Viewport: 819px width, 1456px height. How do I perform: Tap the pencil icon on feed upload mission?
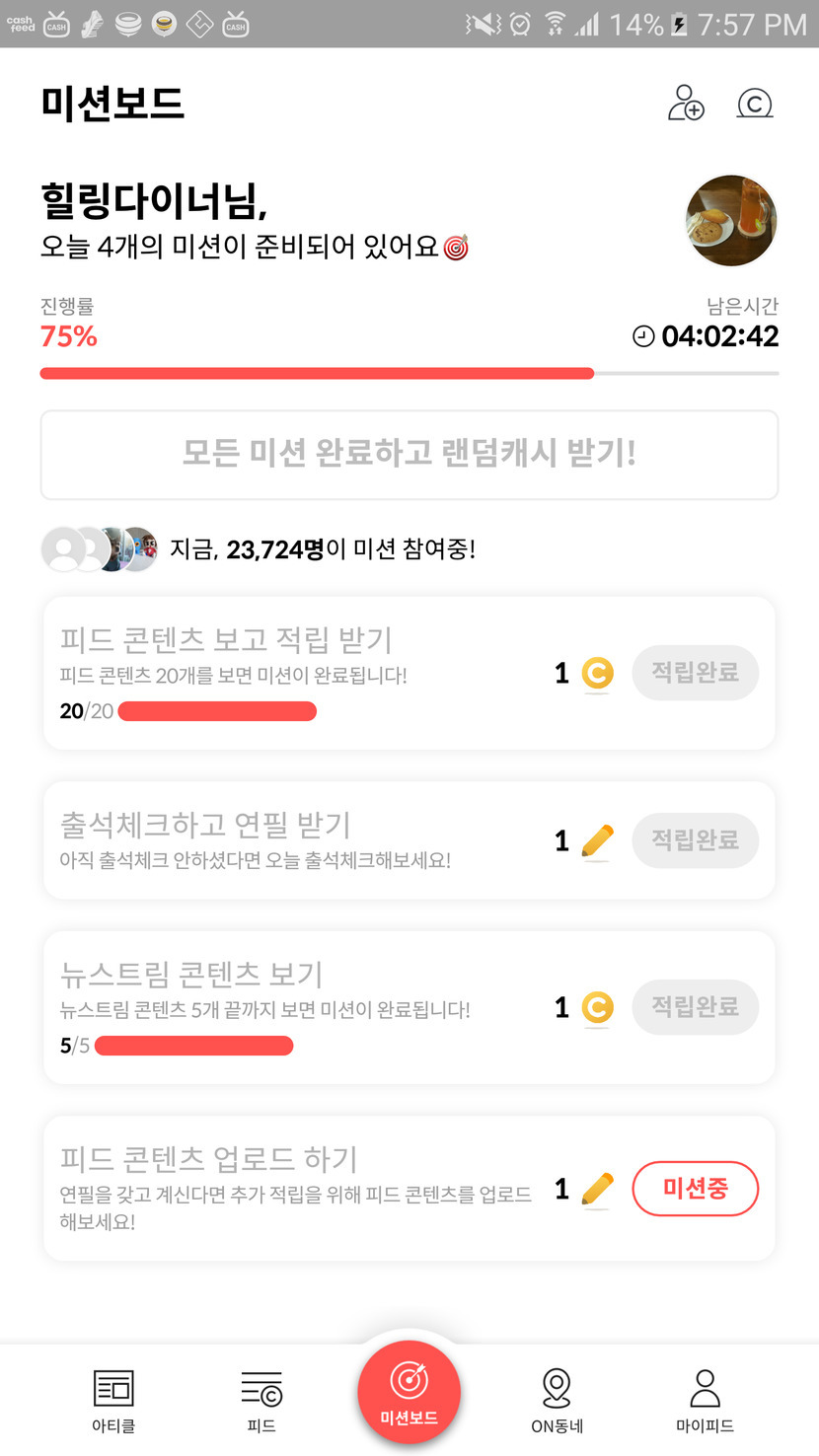point(597,1189)
